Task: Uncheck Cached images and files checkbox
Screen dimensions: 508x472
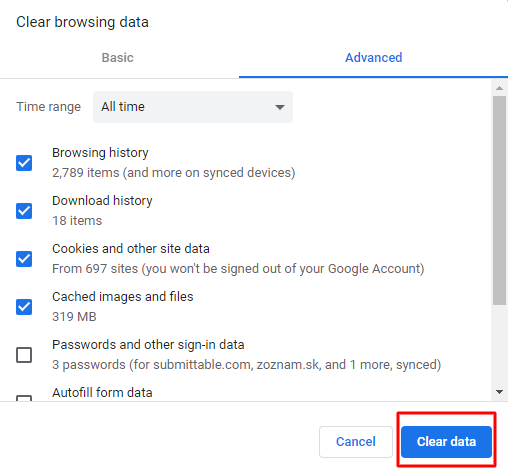Action: (x=24, y=307)
